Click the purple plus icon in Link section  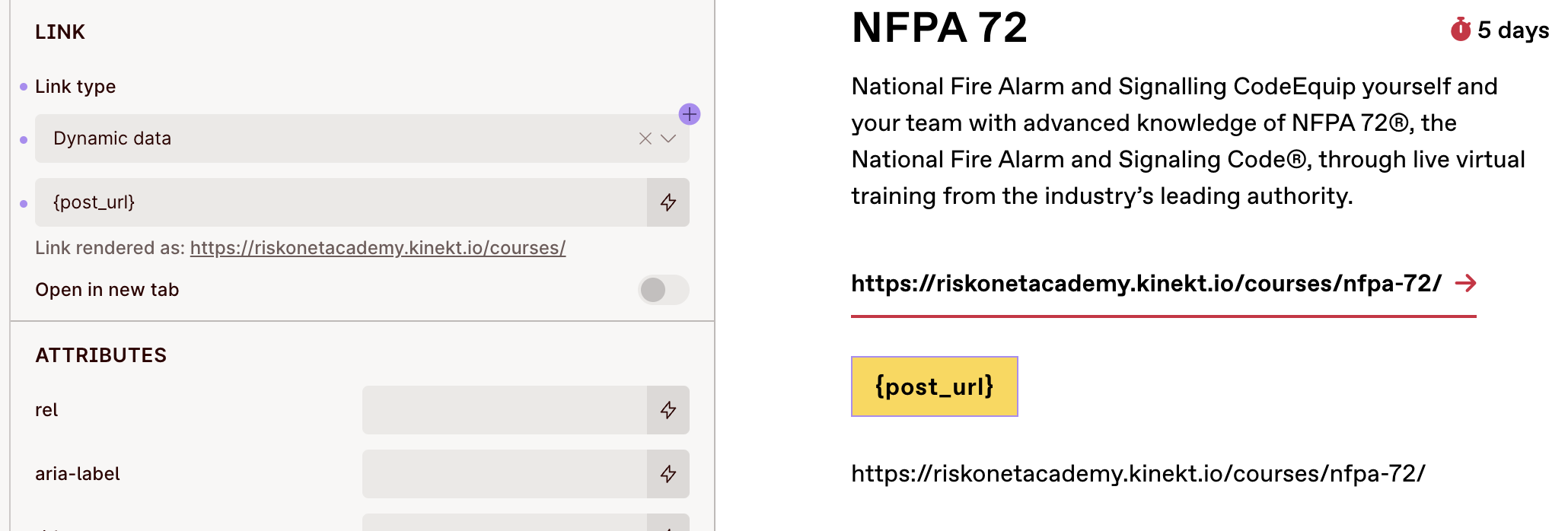[690, 114]
